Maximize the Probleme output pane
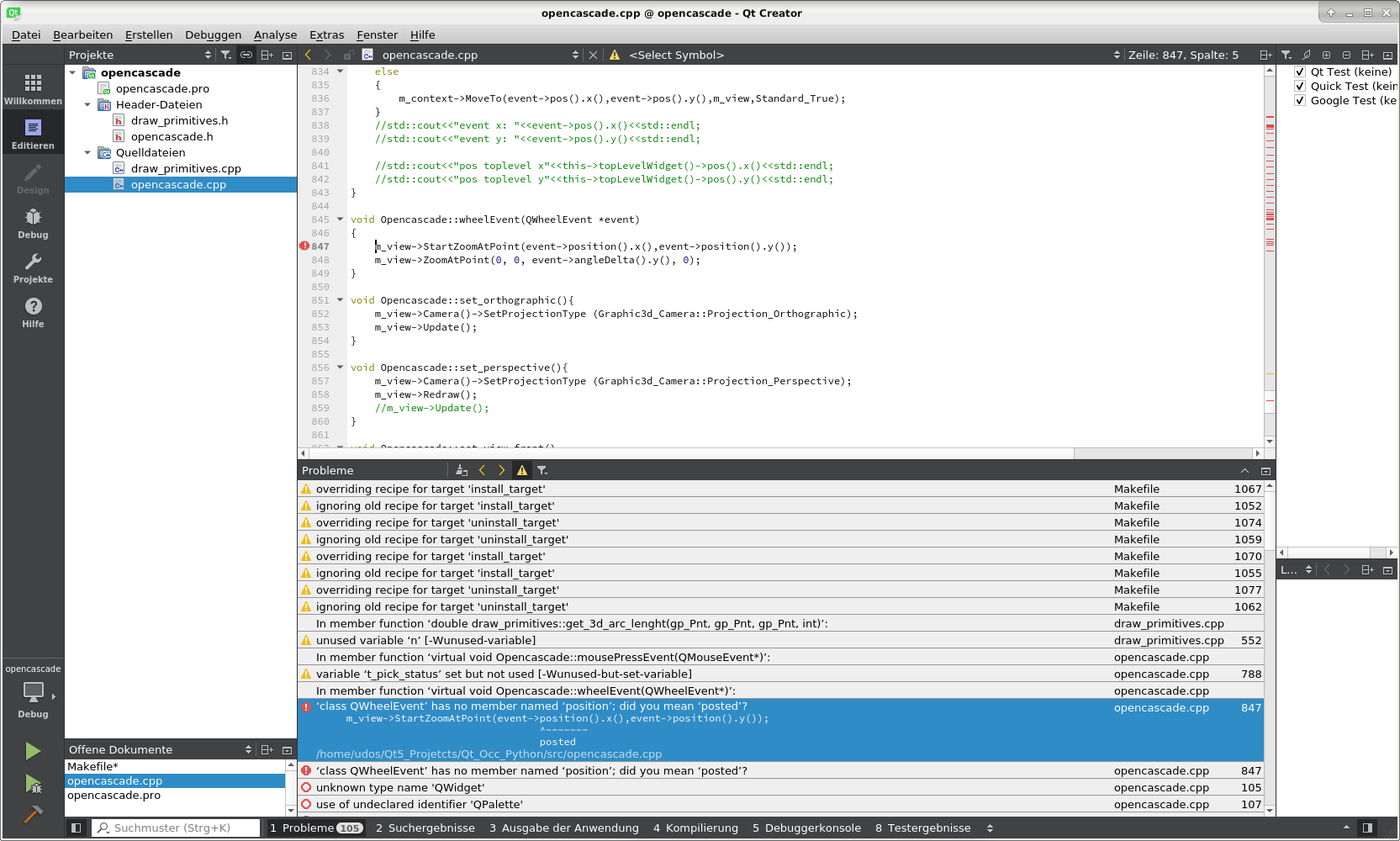This screenshot has height=841, width=1400. pyautogui.click(x=1245, y=471)
